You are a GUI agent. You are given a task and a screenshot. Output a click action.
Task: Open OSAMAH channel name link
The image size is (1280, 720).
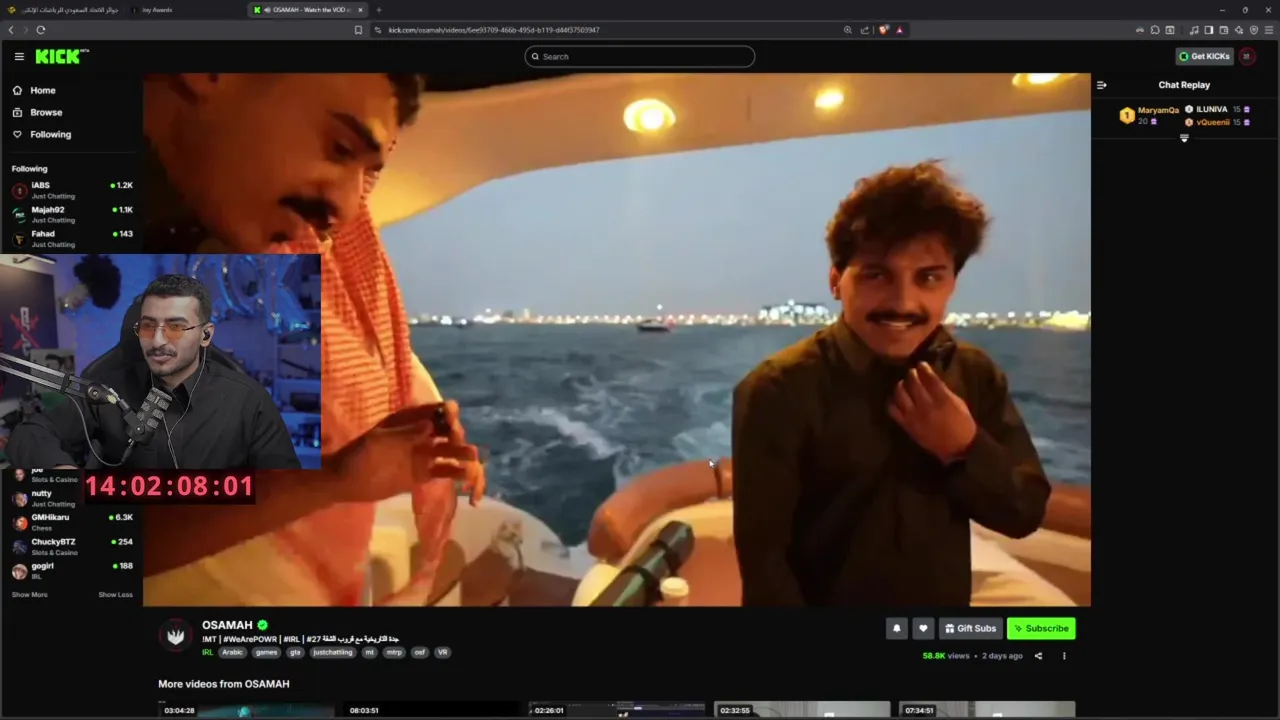(228, 625)
